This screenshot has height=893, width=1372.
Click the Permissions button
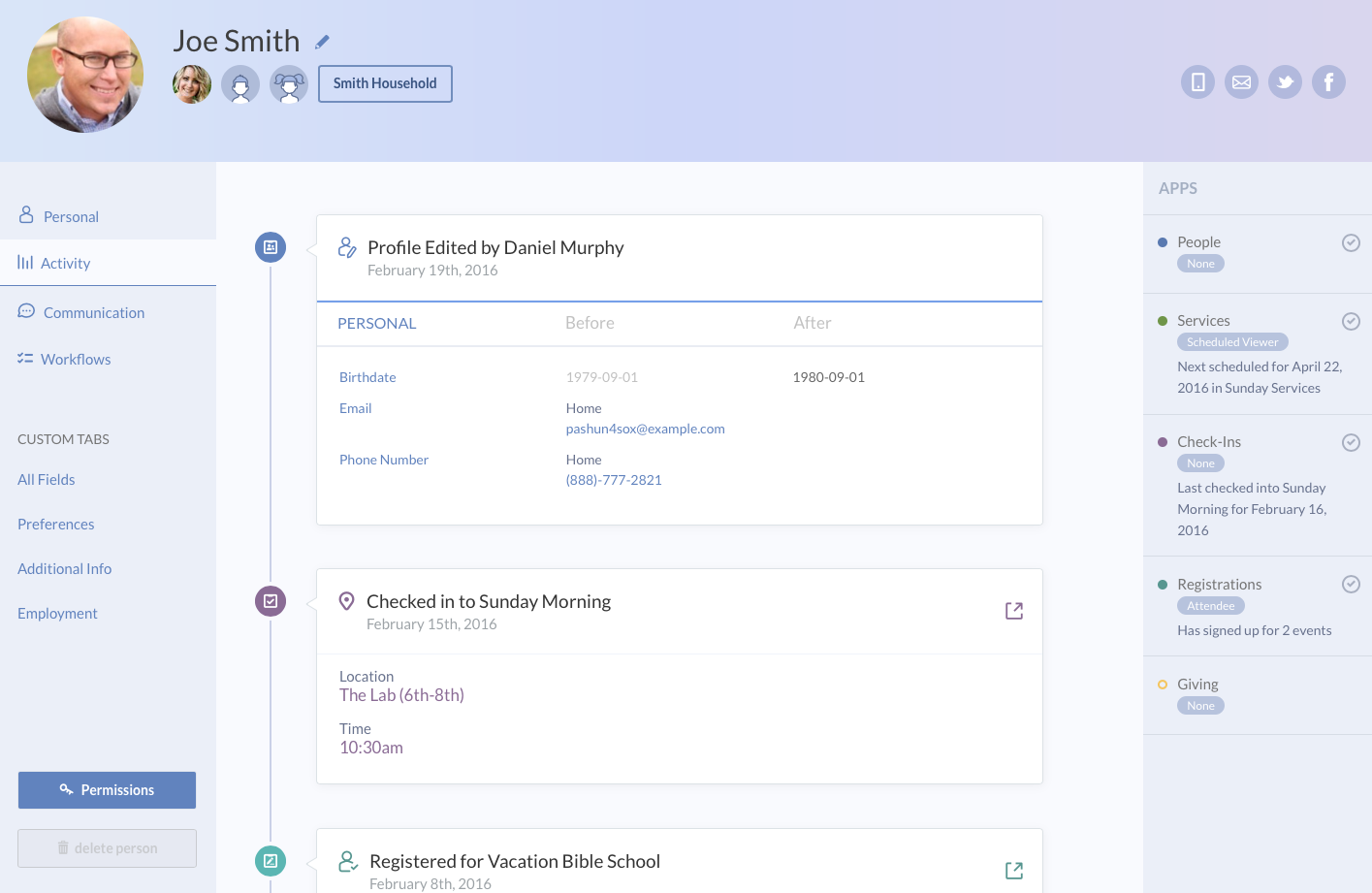[x=107, y=789]
